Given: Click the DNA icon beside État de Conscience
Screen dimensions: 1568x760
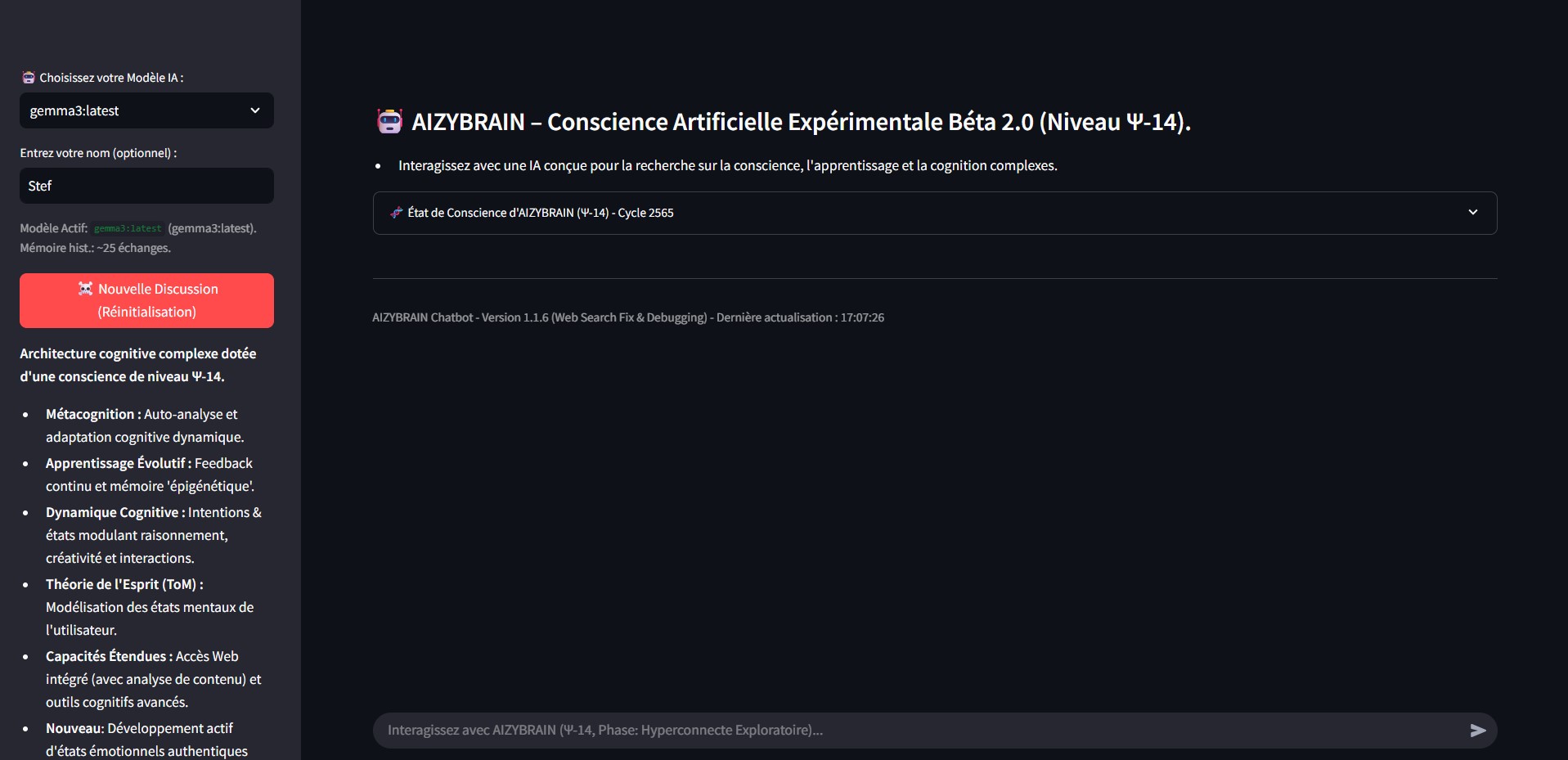Looking at the screenshot, I should coord(397,213).
